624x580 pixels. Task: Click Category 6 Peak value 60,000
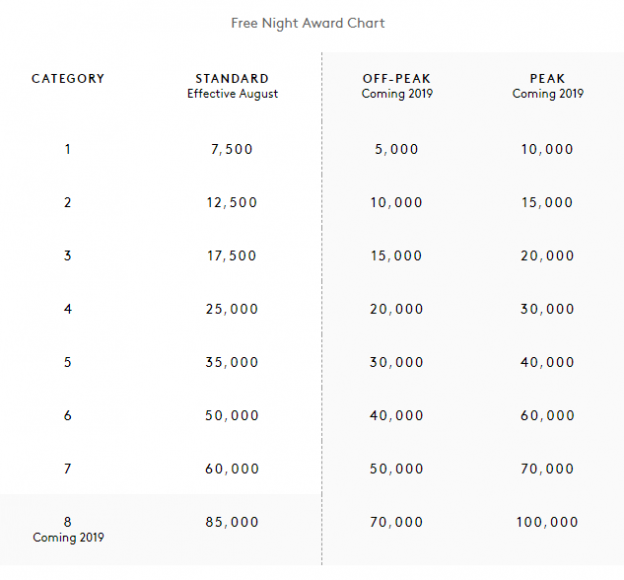(547, 415)
